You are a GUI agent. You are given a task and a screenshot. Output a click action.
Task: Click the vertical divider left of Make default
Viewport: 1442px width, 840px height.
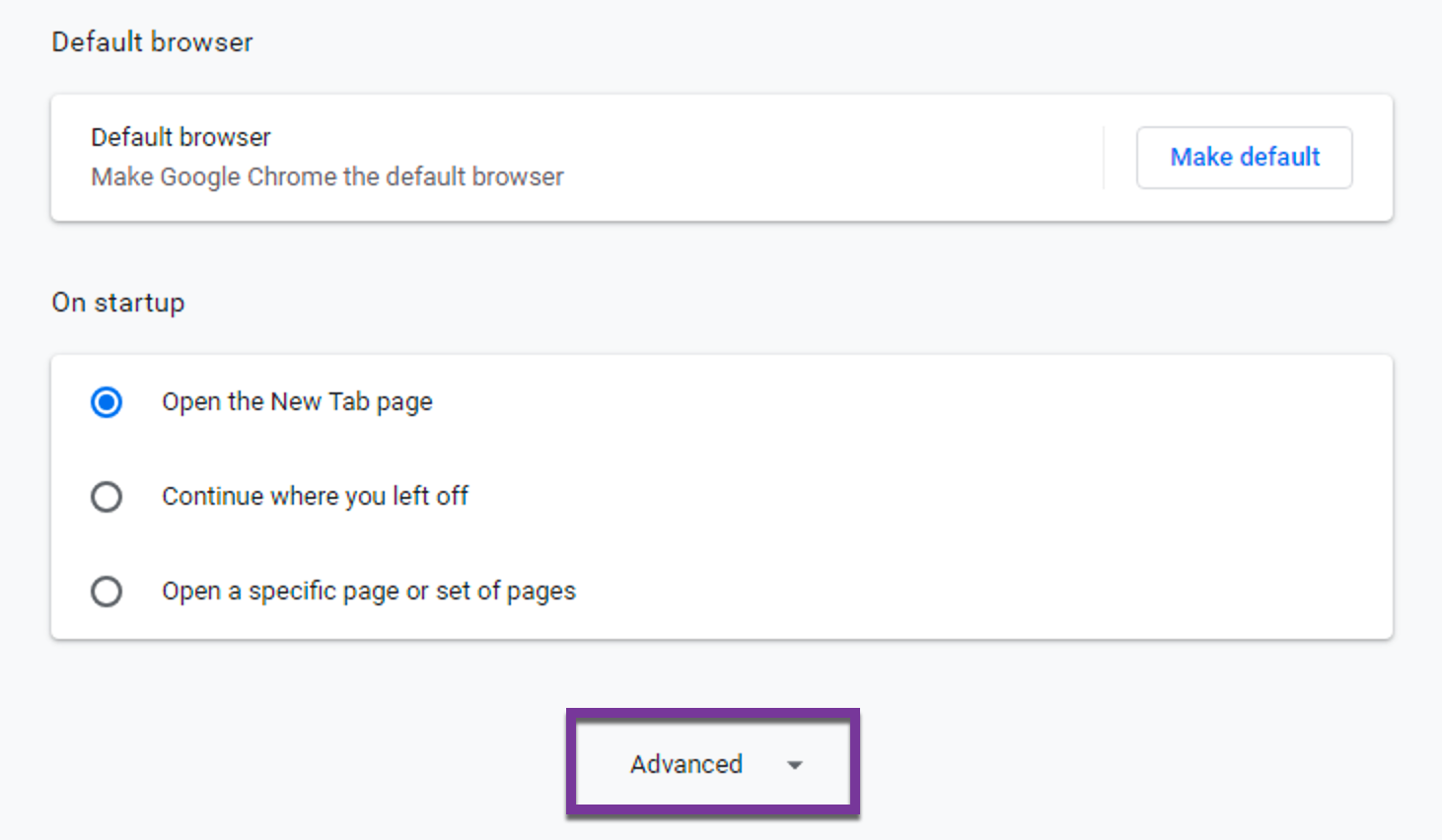pyautogui.click(x=1104, y=158)
